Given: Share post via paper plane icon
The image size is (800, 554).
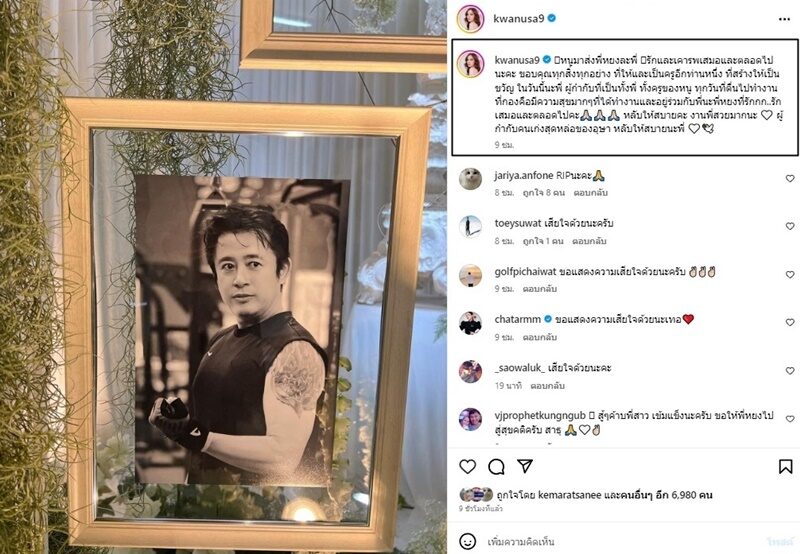Looking at the screenshot, I should tap(525, 466).
